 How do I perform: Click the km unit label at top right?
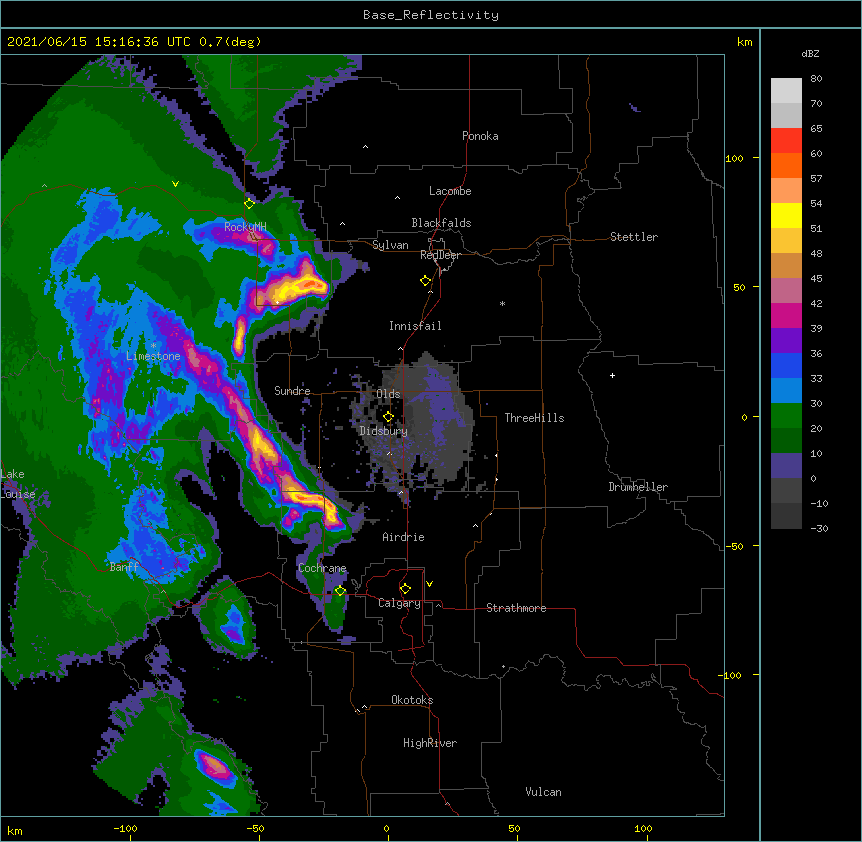tap(744, 42)
